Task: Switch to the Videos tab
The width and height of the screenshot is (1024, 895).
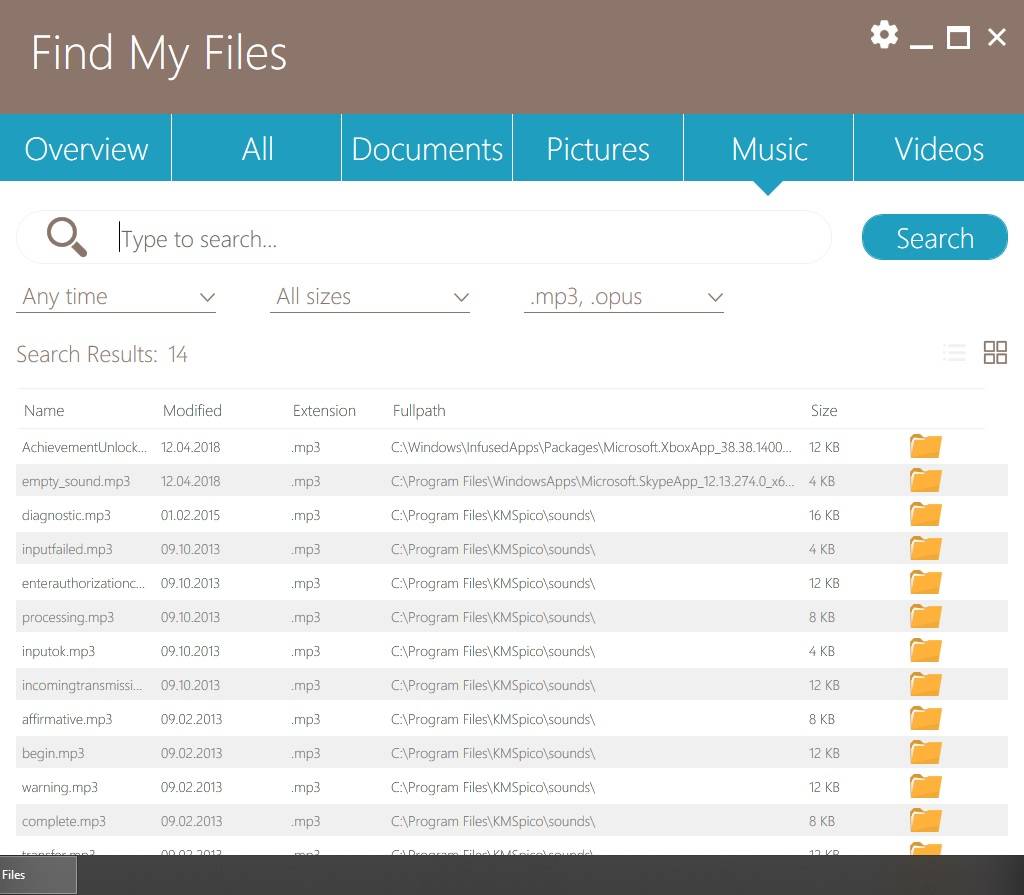Action: (x=939, y=148)
